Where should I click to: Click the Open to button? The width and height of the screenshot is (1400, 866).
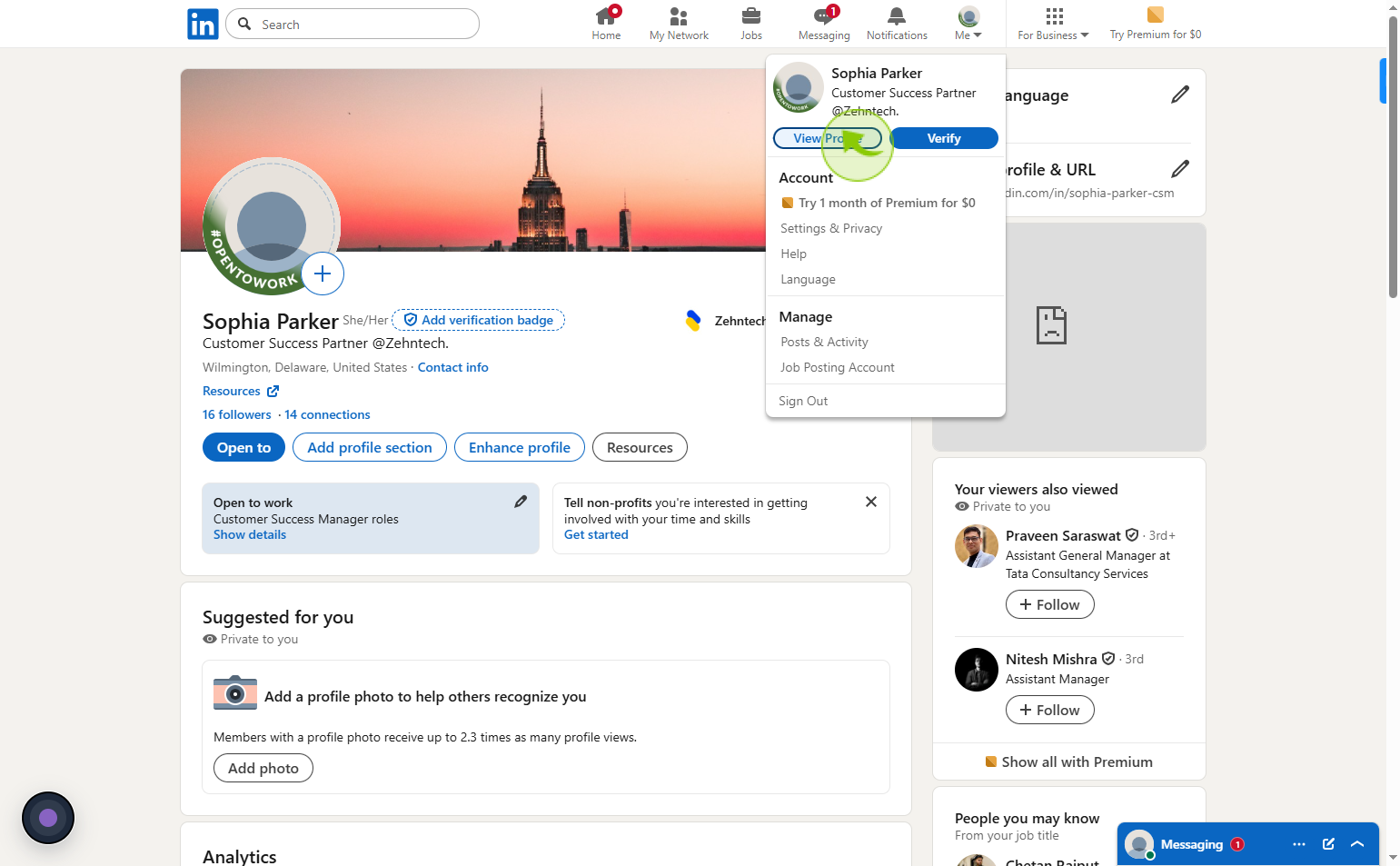point(243,447)
